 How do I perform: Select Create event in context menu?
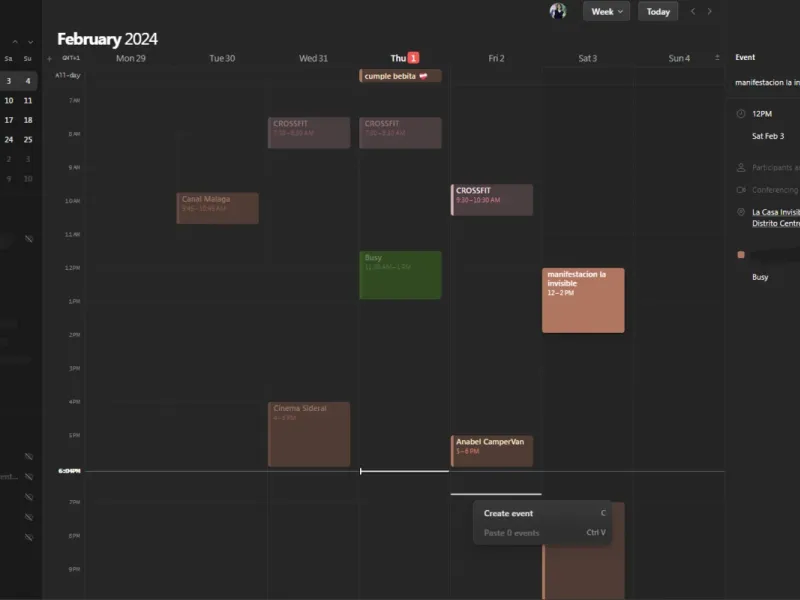pyautogui.click(x=542, y=513)
